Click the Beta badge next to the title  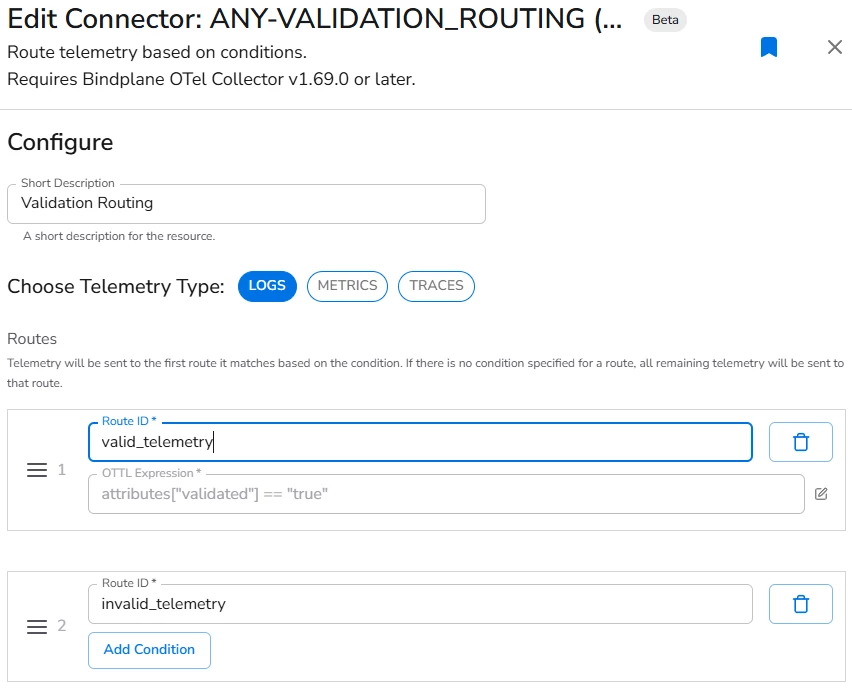click(x=664, y=19)
